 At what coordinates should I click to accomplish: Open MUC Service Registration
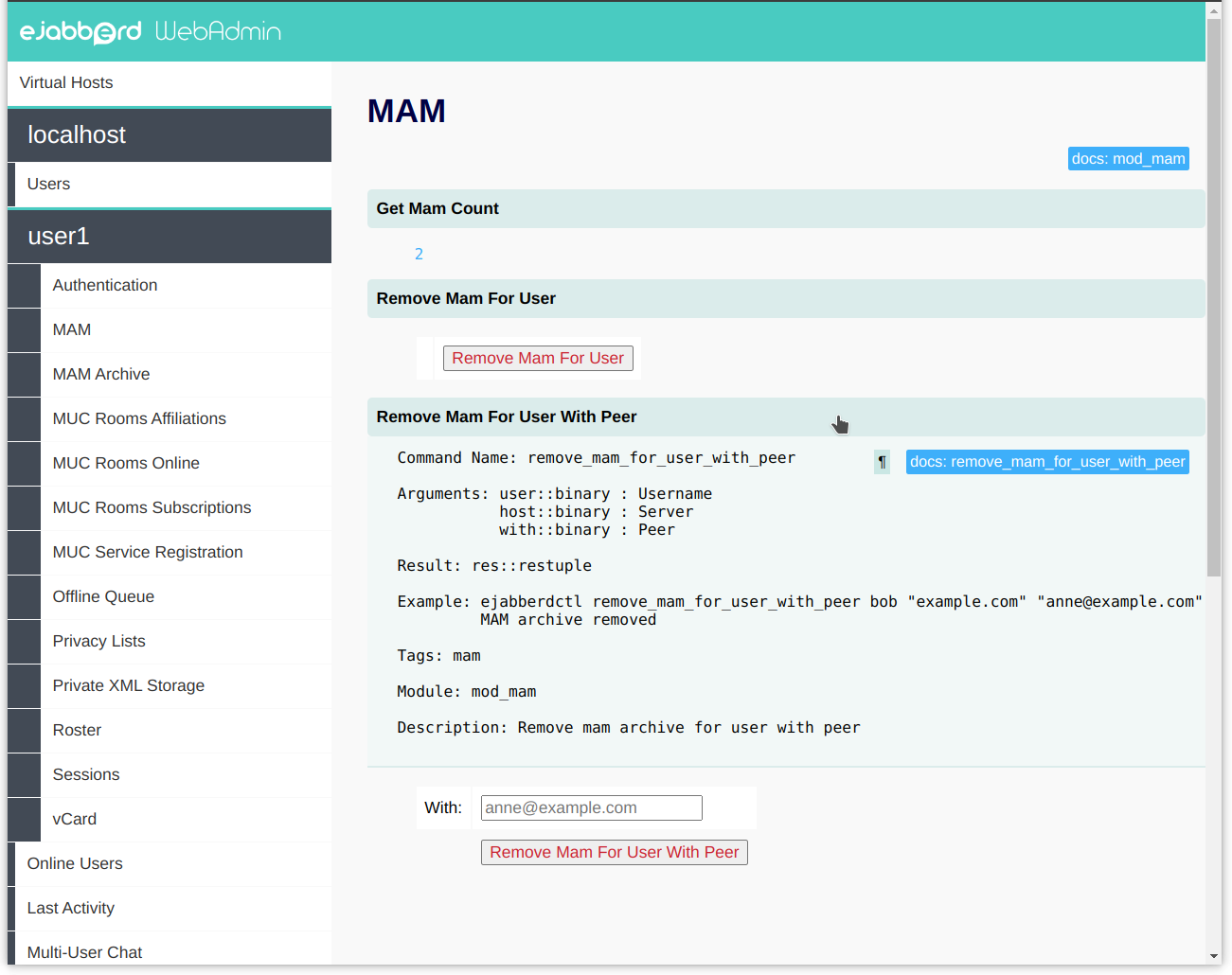tap(186, 553)
